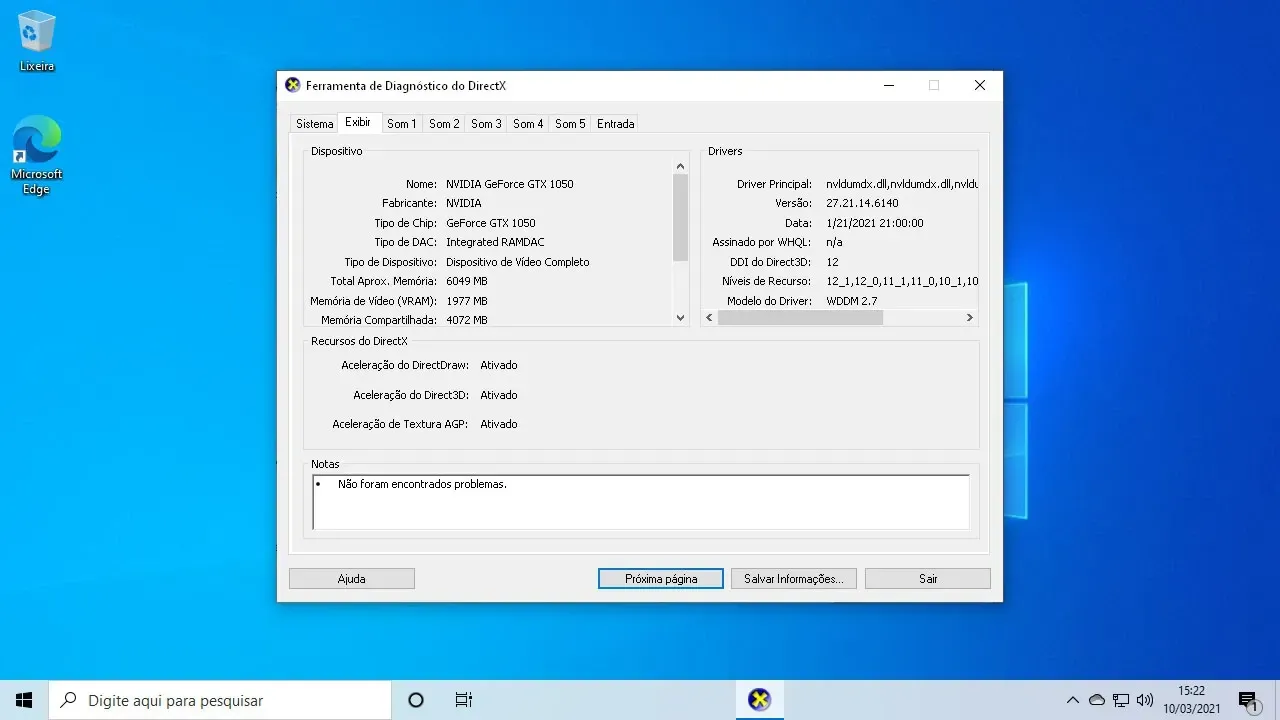
Task: Go to the Som 4 tab
Action: 528,124
